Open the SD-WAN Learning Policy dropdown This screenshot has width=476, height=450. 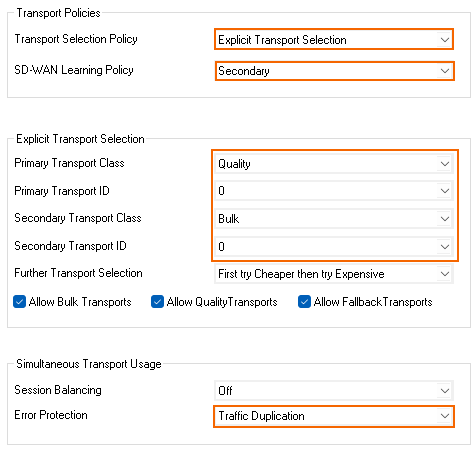[x=334, y=71]
